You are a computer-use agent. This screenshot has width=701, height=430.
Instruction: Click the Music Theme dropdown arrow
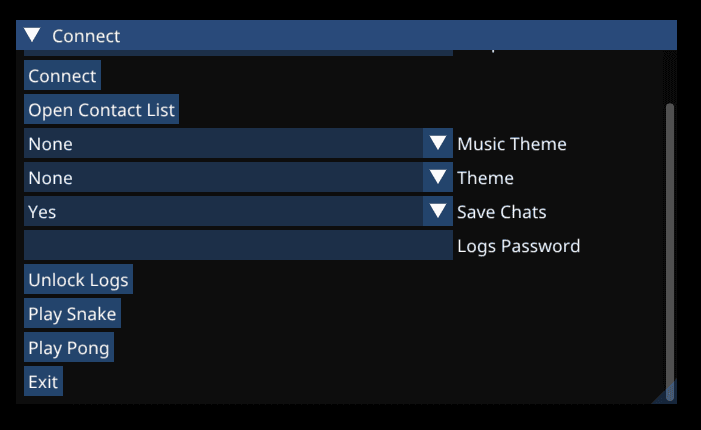point(437,144)
